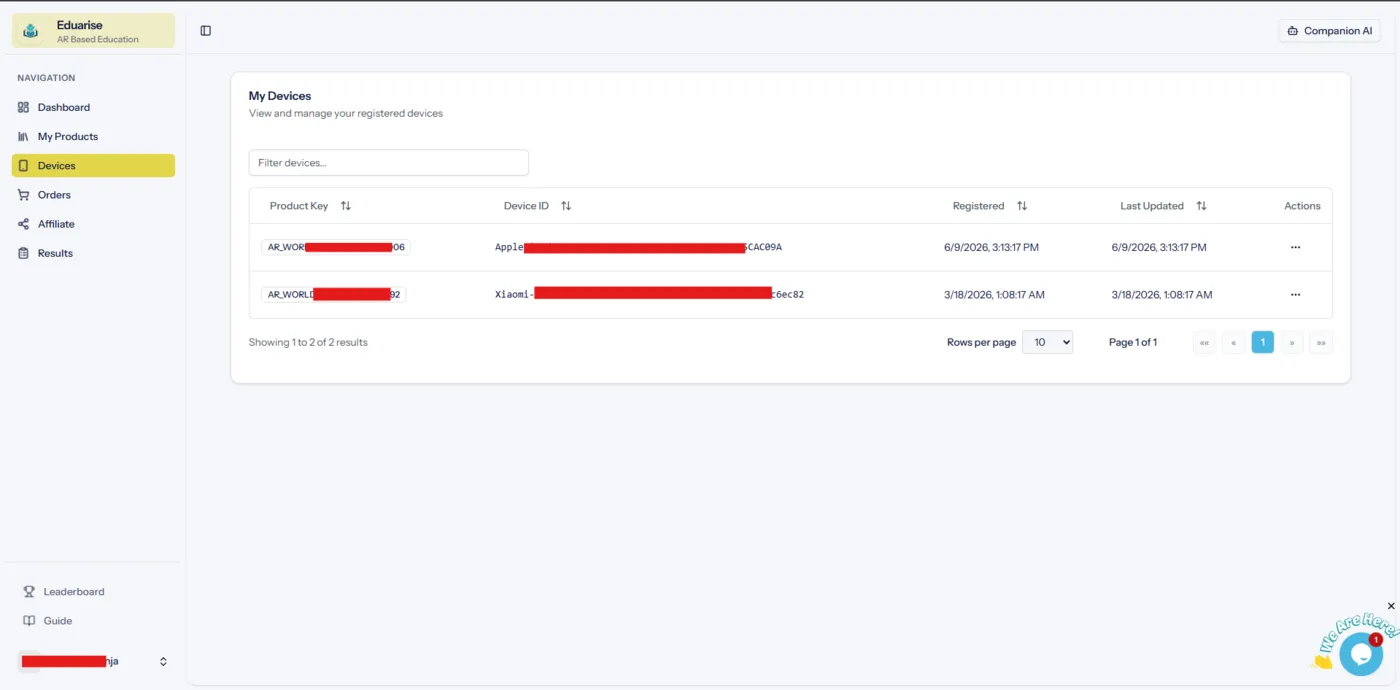1400x690 pixels.
Task: Click the My Products library icon
Action: [24, 136]
